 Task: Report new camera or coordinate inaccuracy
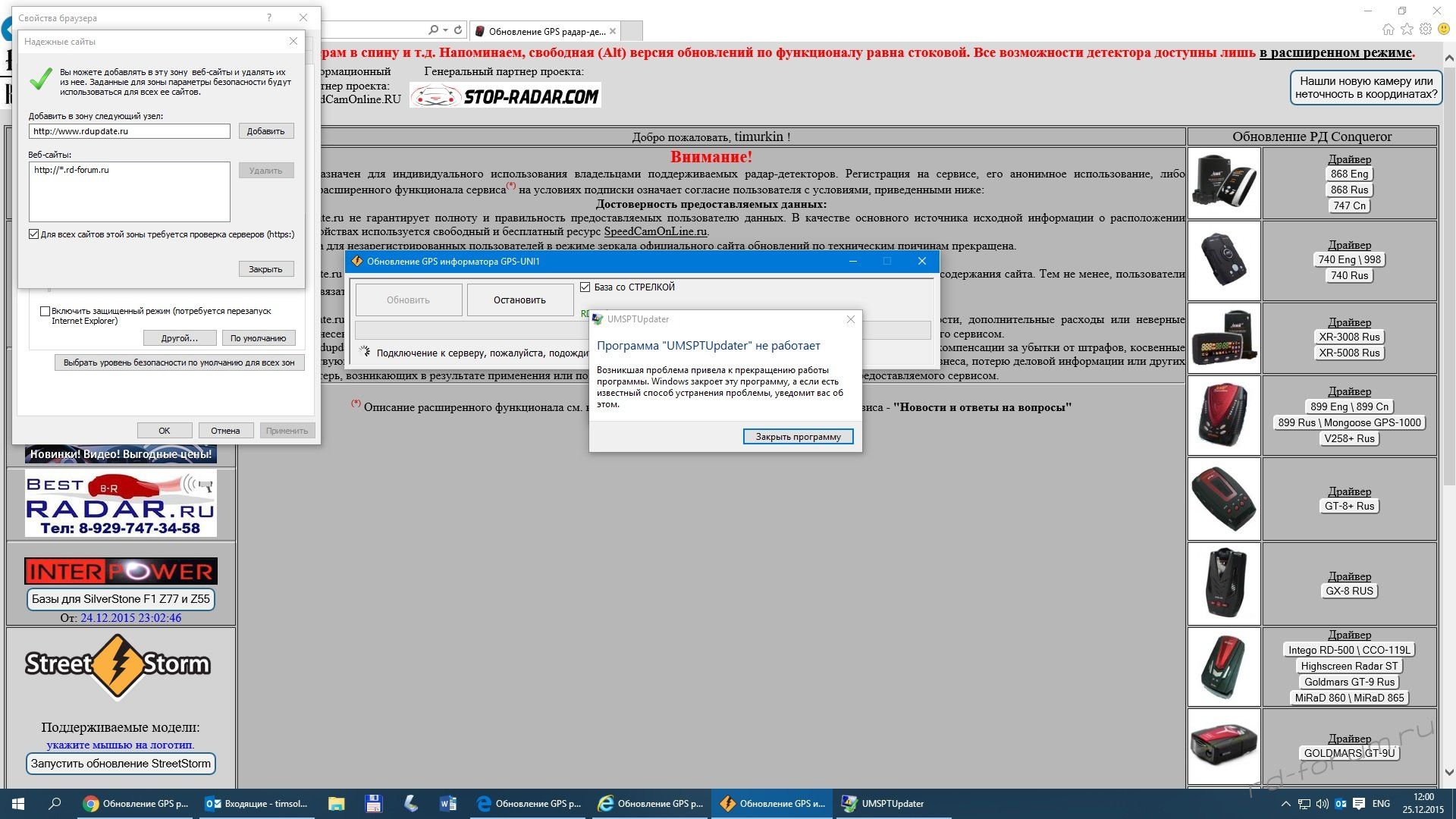tap(1366, 87)
